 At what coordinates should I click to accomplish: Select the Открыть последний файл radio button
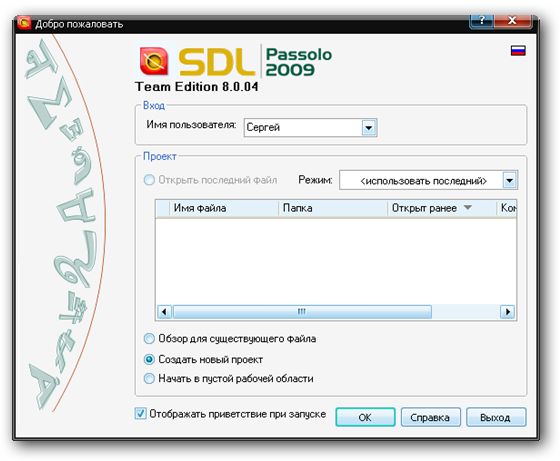pos(149,180)
